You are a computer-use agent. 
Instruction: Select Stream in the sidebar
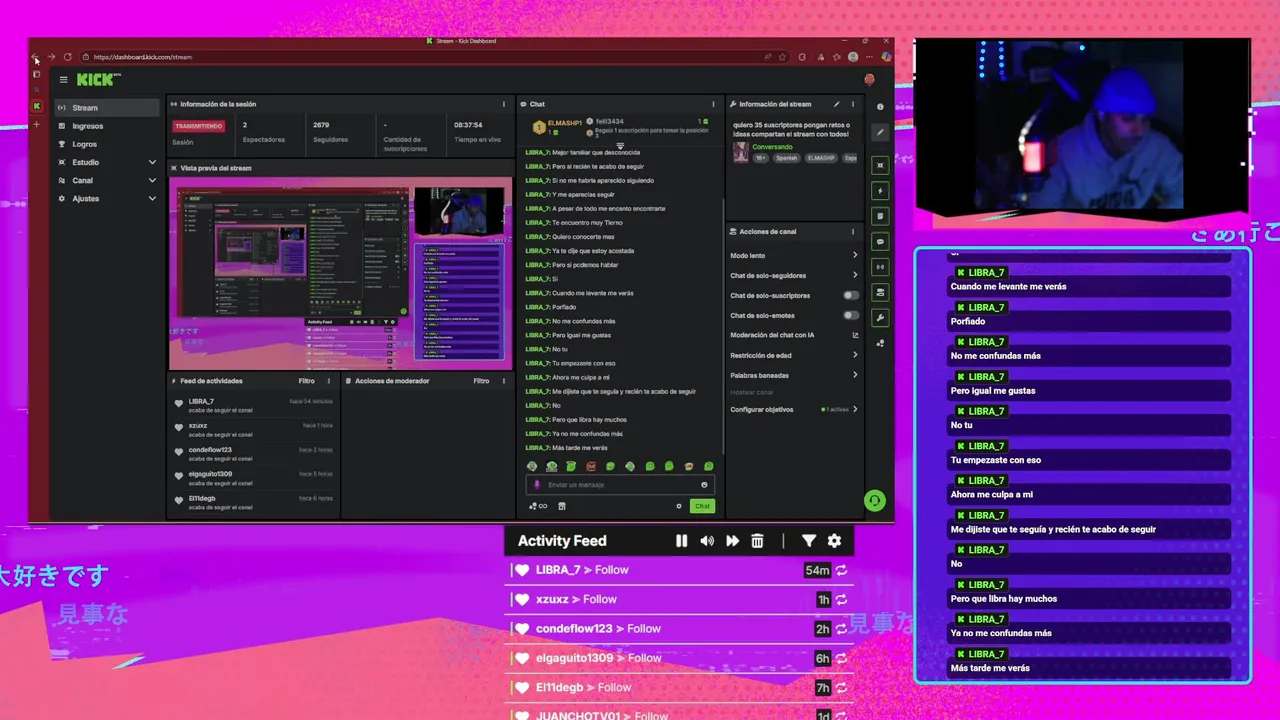107,108
